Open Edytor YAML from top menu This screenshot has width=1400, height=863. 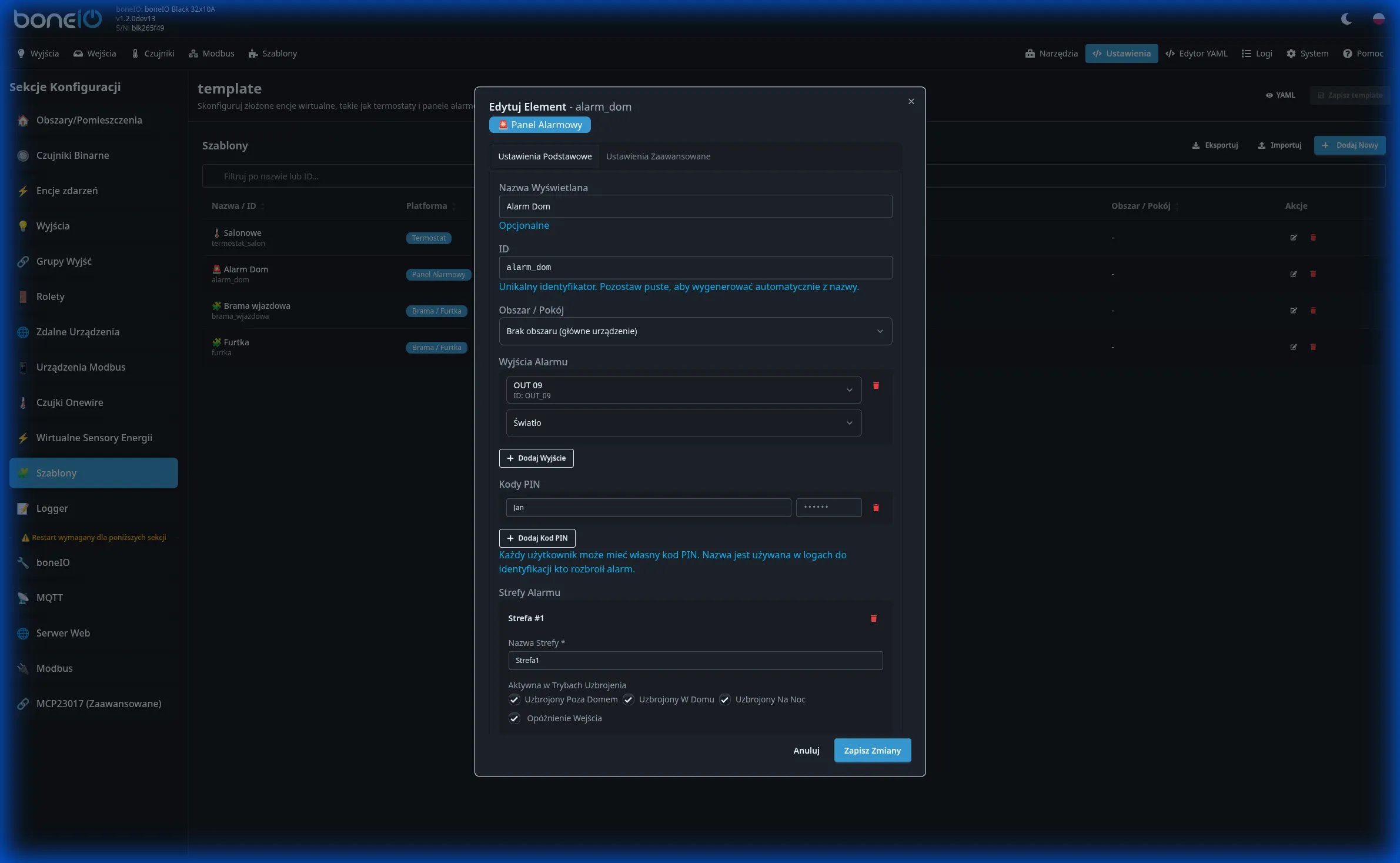click(1197, 54)
